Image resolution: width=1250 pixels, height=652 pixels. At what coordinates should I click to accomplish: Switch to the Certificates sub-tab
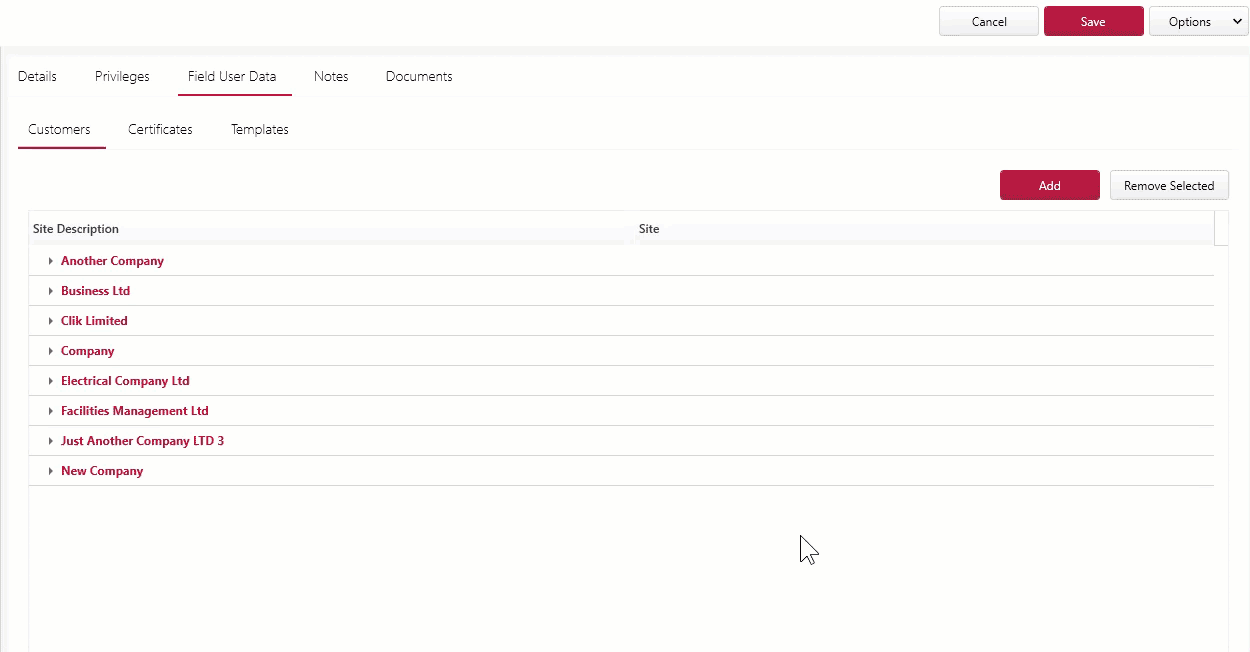[160, 129]
